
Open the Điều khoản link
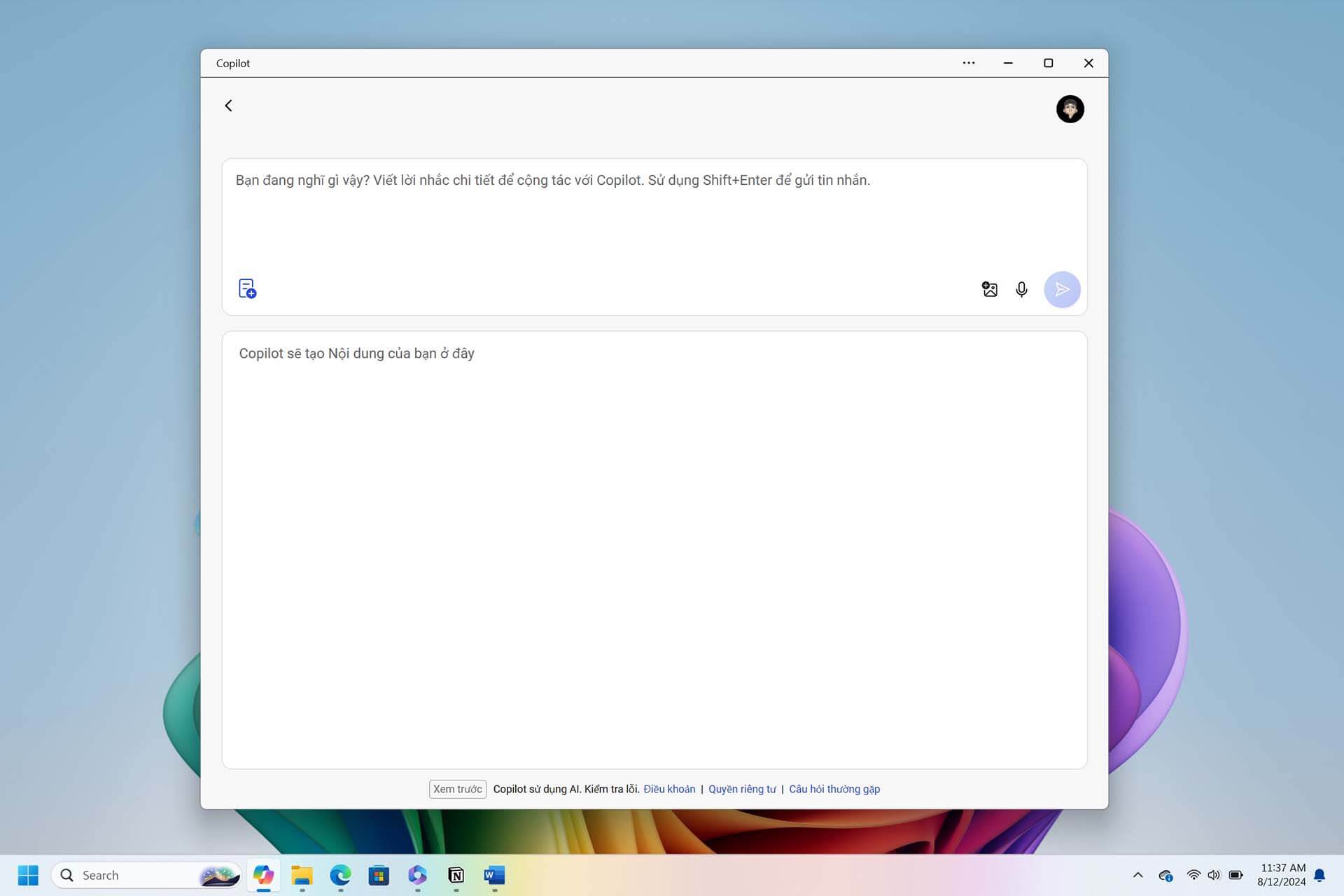click(669, 789)
